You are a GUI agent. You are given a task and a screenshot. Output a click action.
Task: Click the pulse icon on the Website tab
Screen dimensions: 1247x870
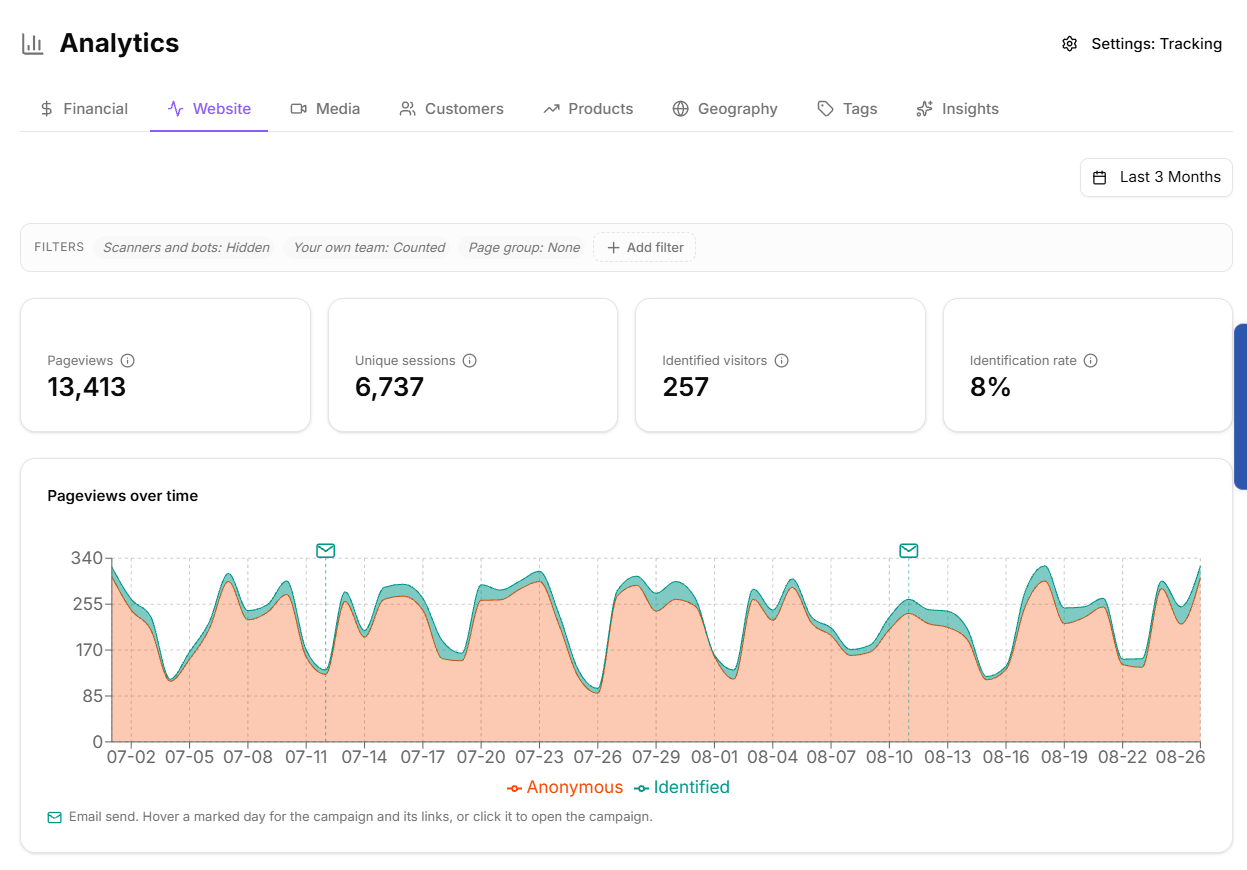(x=176, y=109)
